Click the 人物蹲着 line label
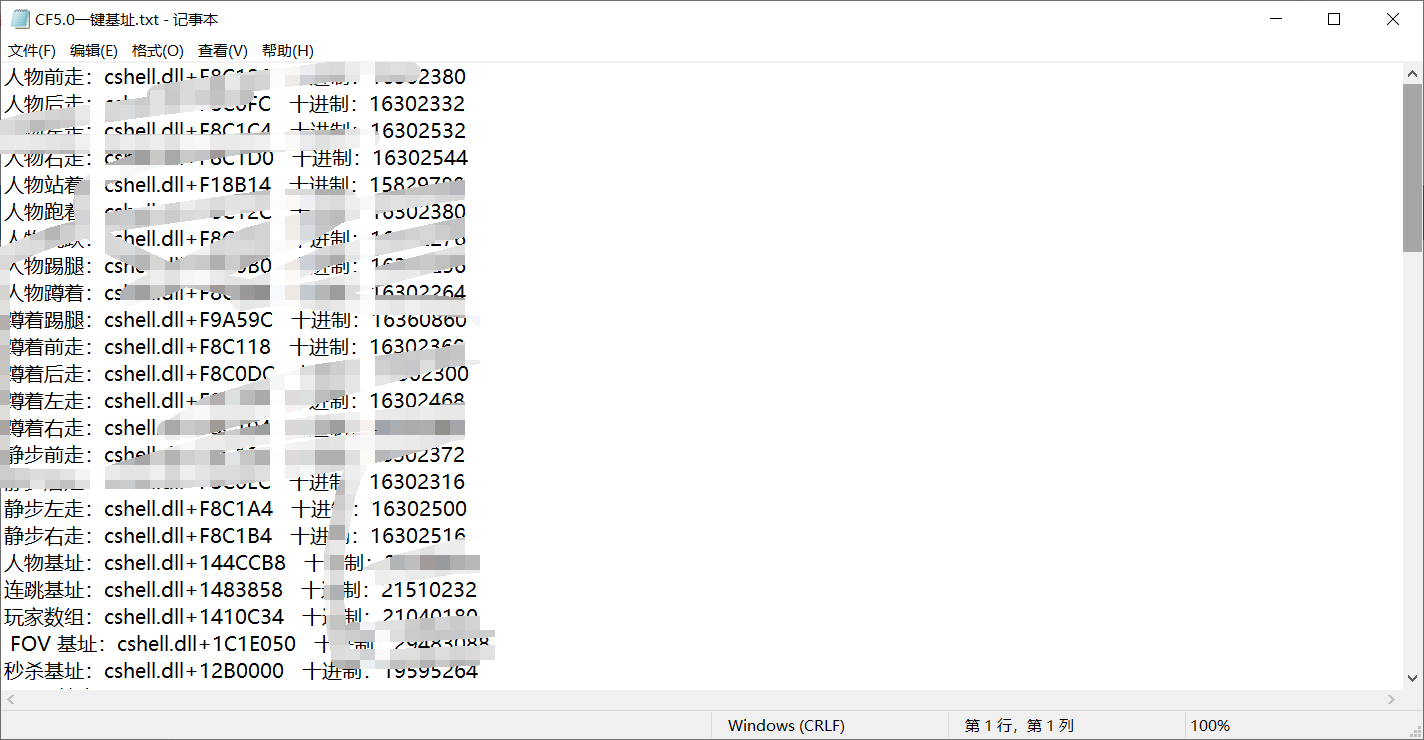 click(48, 293)
